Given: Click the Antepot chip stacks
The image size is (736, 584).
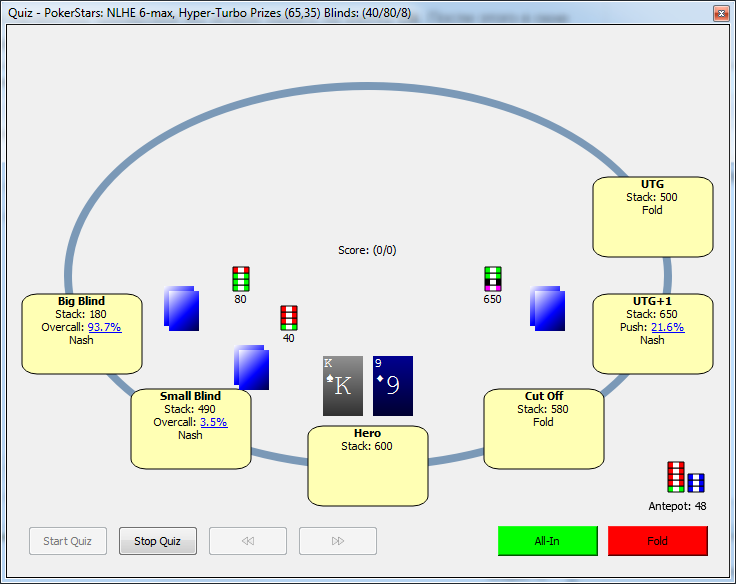Looking at the screenshot, I should (686, 478).
